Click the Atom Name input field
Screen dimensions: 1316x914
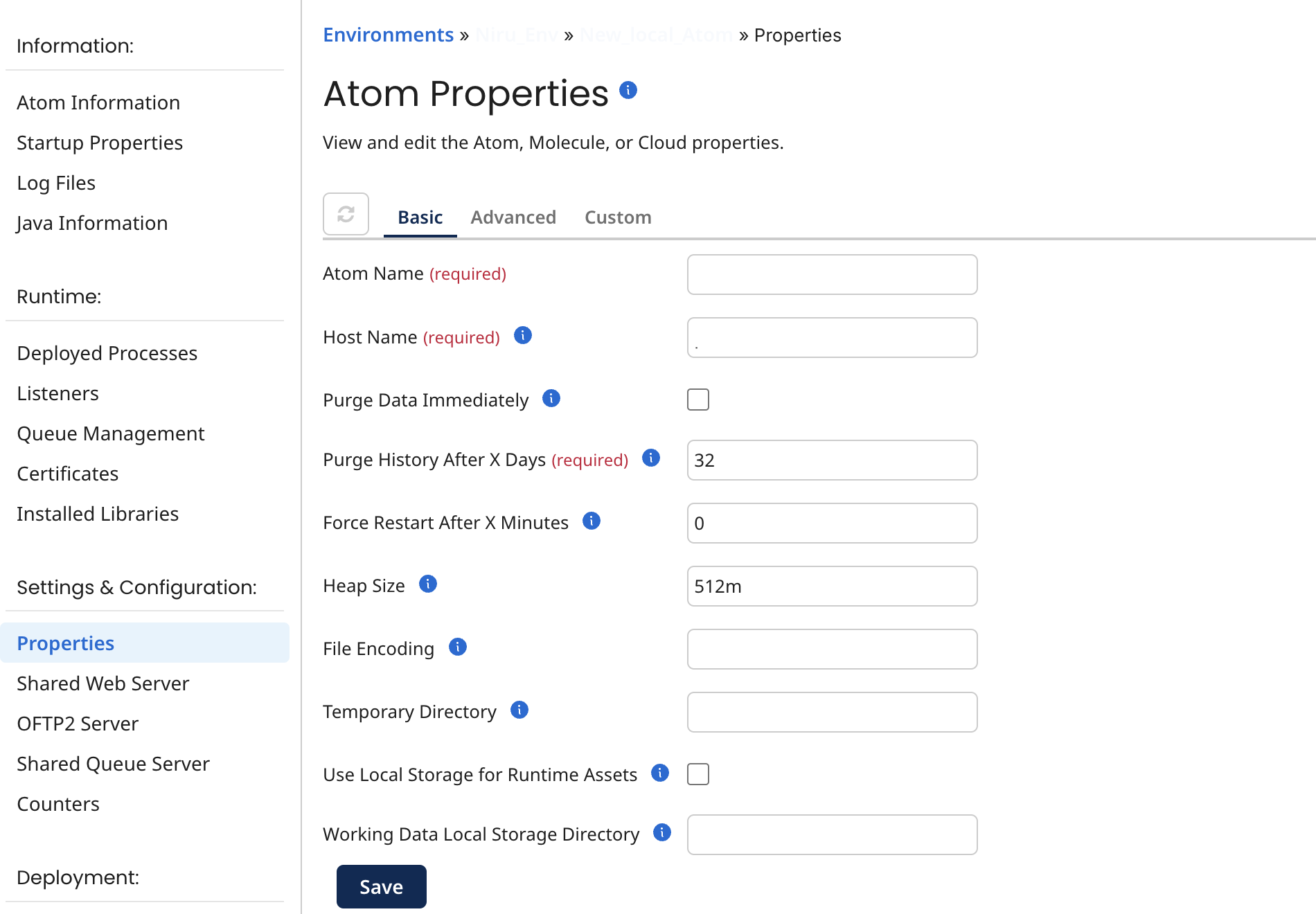tap(832, 275)
